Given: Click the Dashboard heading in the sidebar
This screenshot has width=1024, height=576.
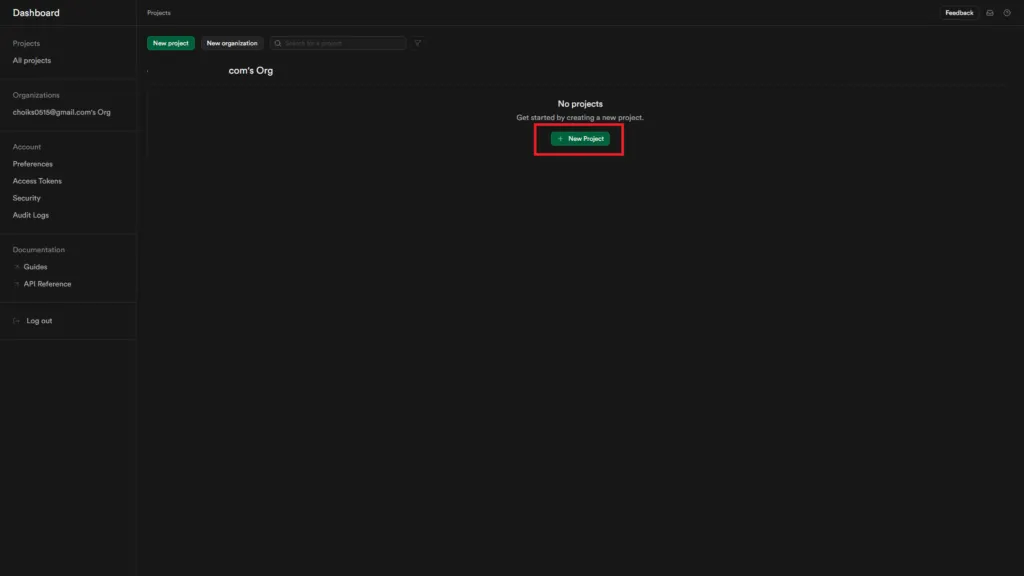Looking at the screenshot, I should coord(35,12).
